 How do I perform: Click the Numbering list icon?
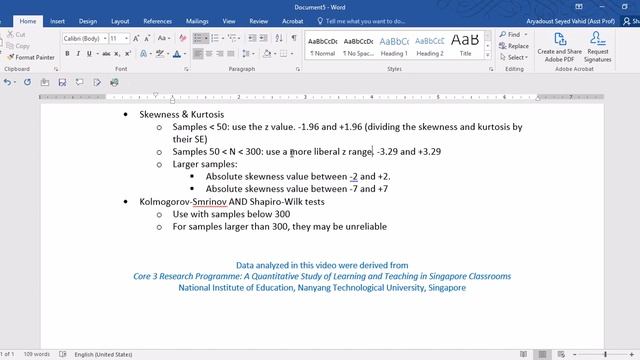(x=215, y=38)
